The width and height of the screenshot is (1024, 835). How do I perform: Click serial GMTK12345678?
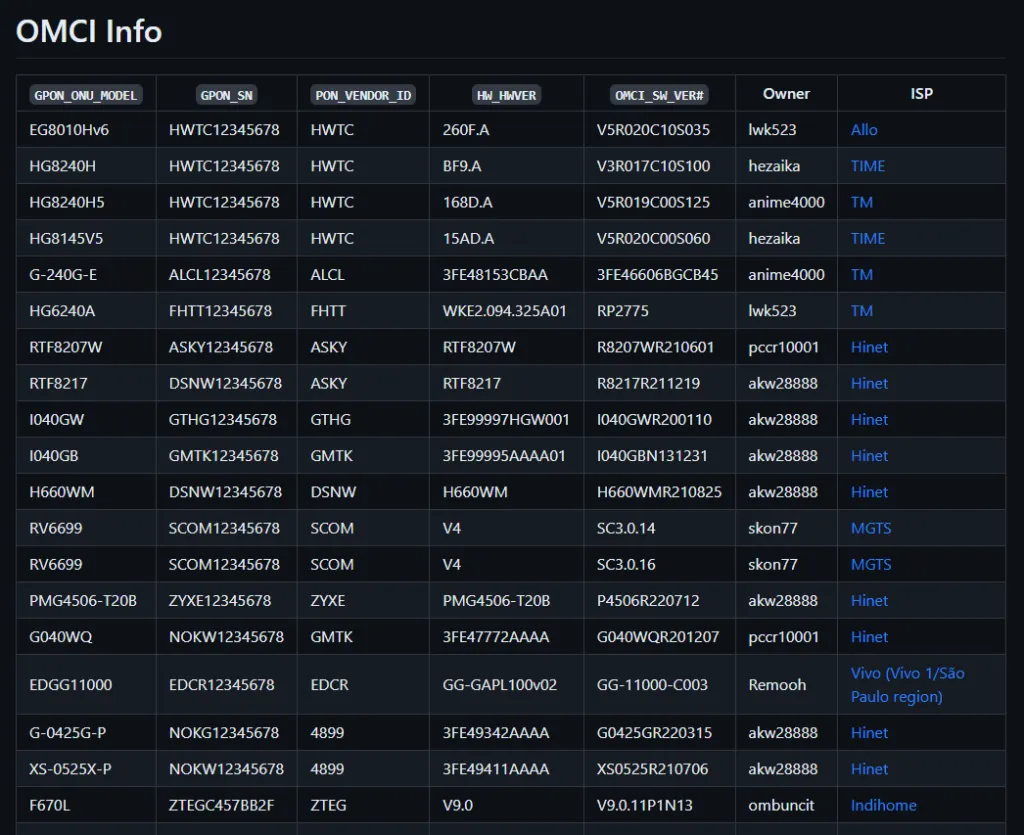pyautogui.click(x=223, y=456)
